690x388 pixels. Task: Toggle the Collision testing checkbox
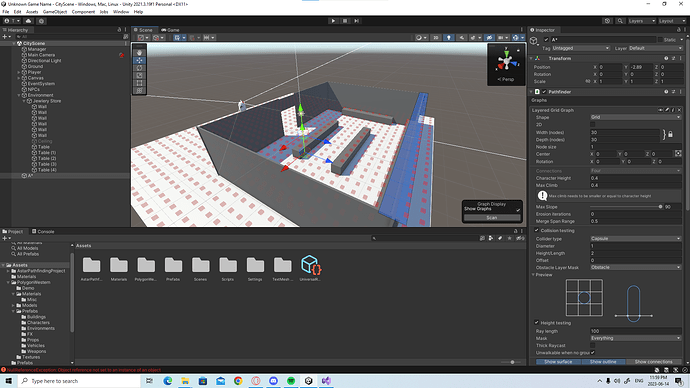point(536,230)
